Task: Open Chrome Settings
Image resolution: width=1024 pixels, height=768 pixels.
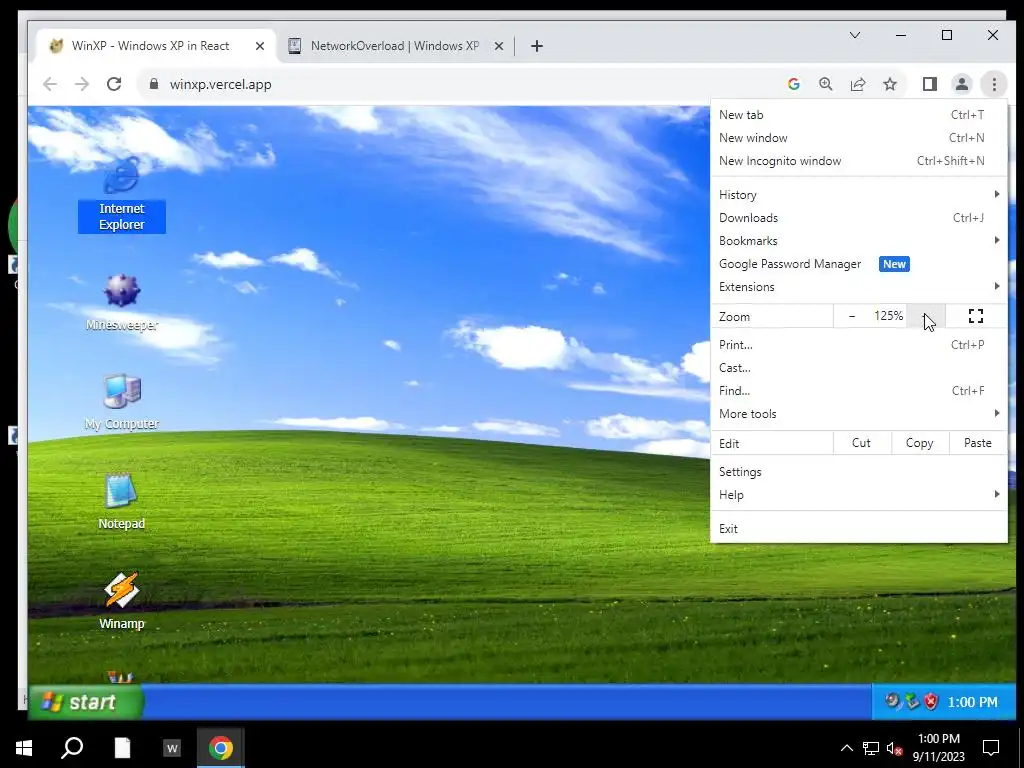Action: coord(859,472)
